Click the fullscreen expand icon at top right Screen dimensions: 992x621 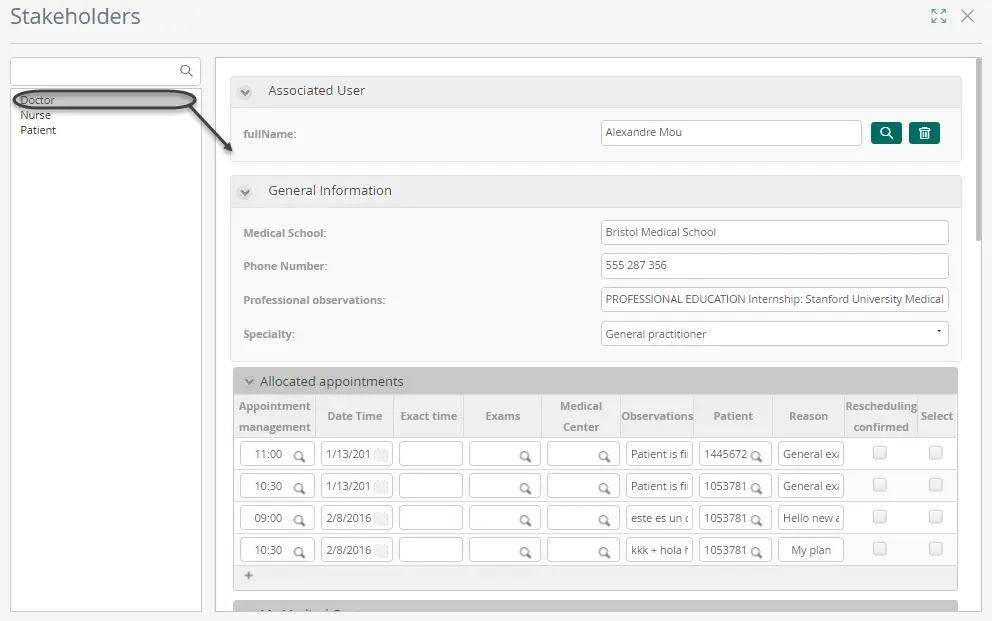[x=939, y=16]
